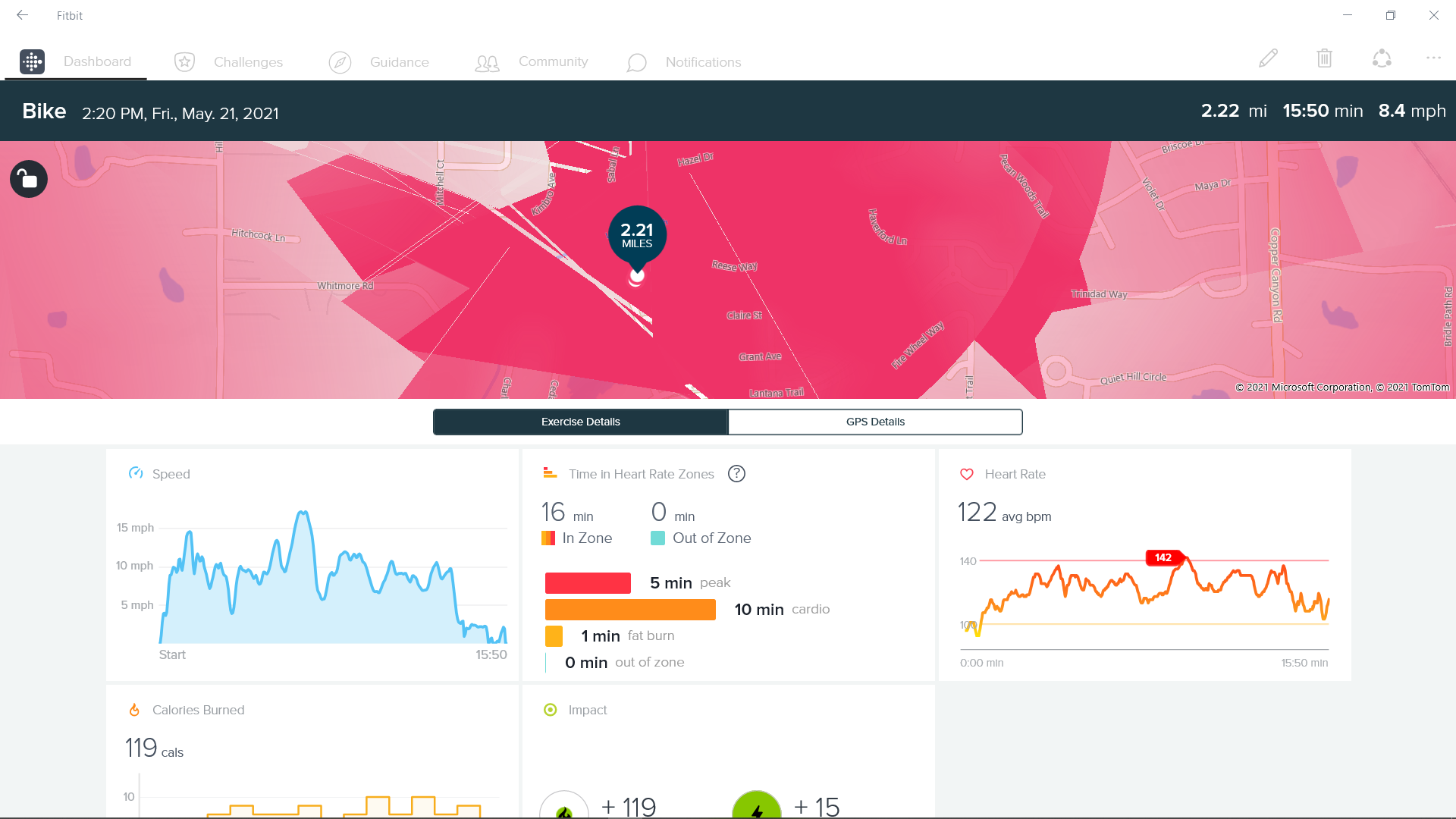Expand the Impact section details

[588, 710]
